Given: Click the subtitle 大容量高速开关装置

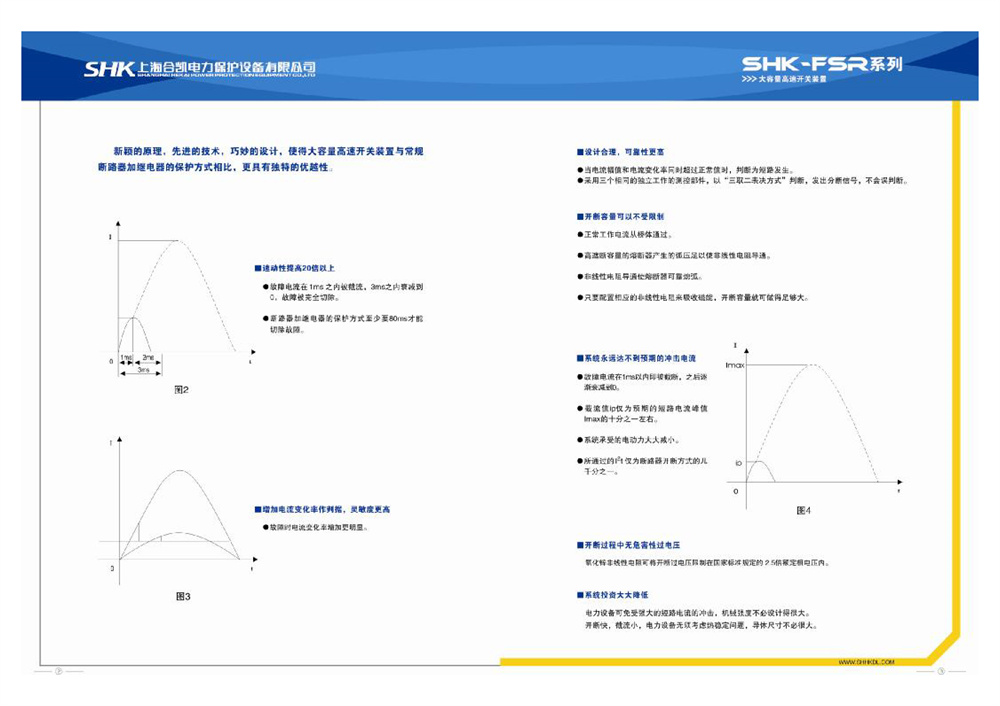Looking at the screenshot, I should point(792,79).
